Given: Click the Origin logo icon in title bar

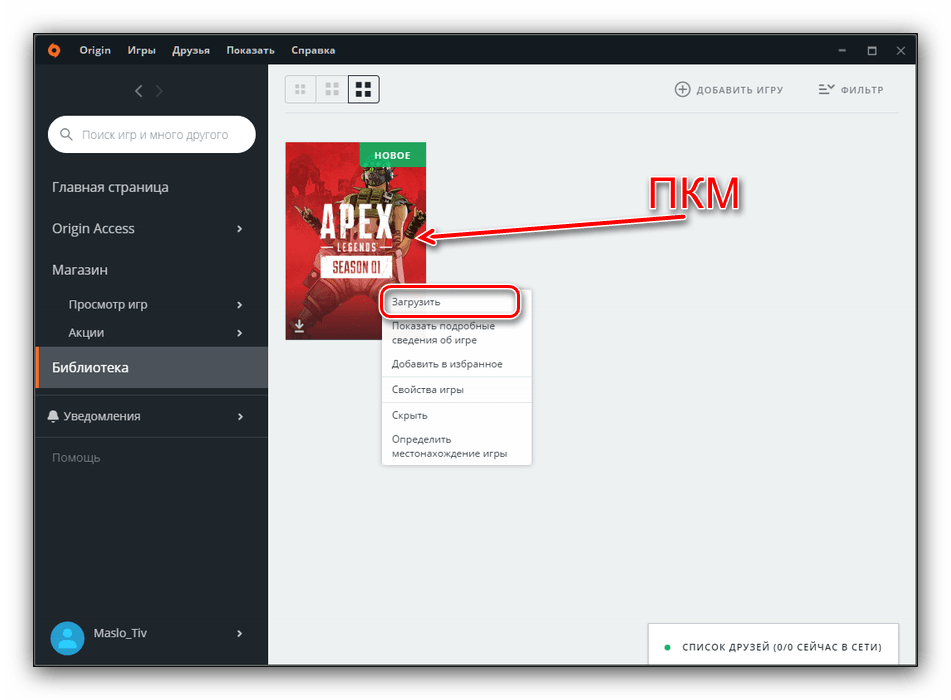Looking at the screenshot, I should tap(54, 50).
